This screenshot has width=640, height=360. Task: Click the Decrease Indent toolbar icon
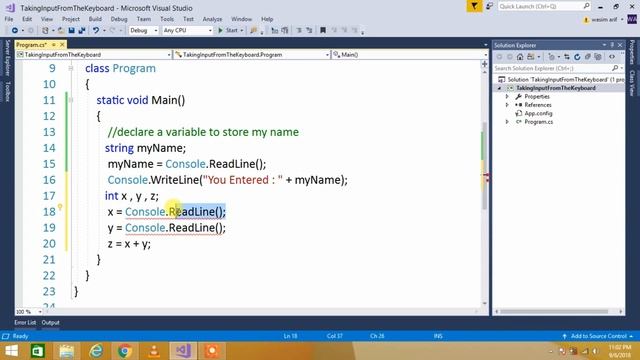299,31
